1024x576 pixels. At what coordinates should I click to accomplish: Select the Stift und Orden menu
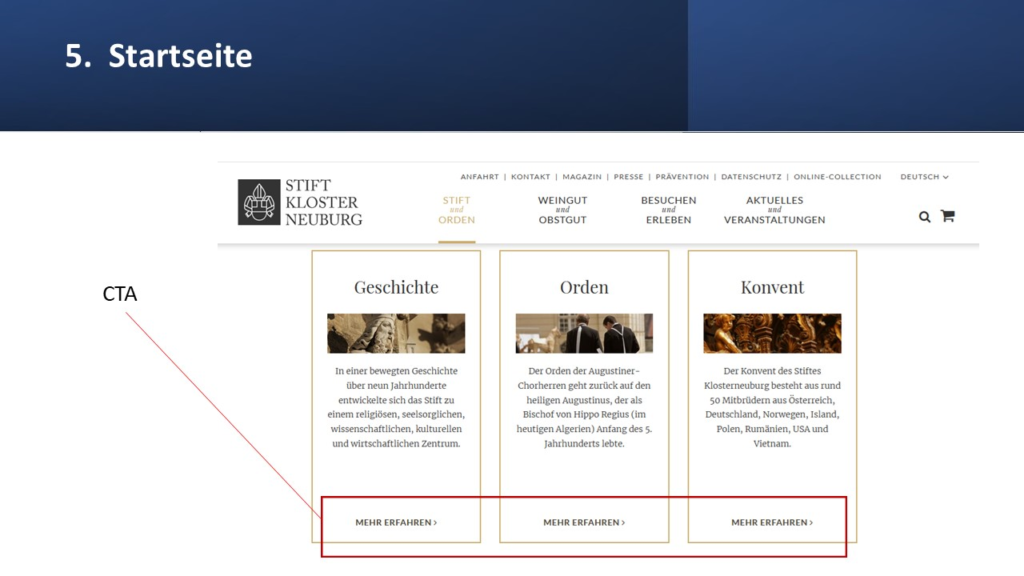tap(456, 210)
